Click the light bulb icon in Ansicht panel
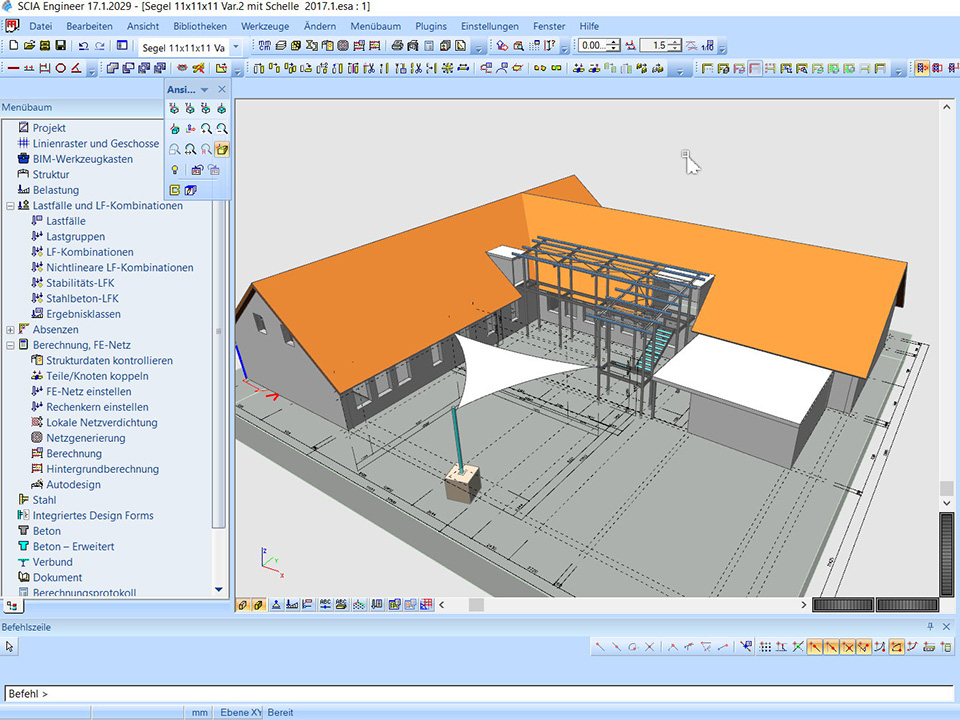This screenshot has width=960, height=720. coord(175,170)
